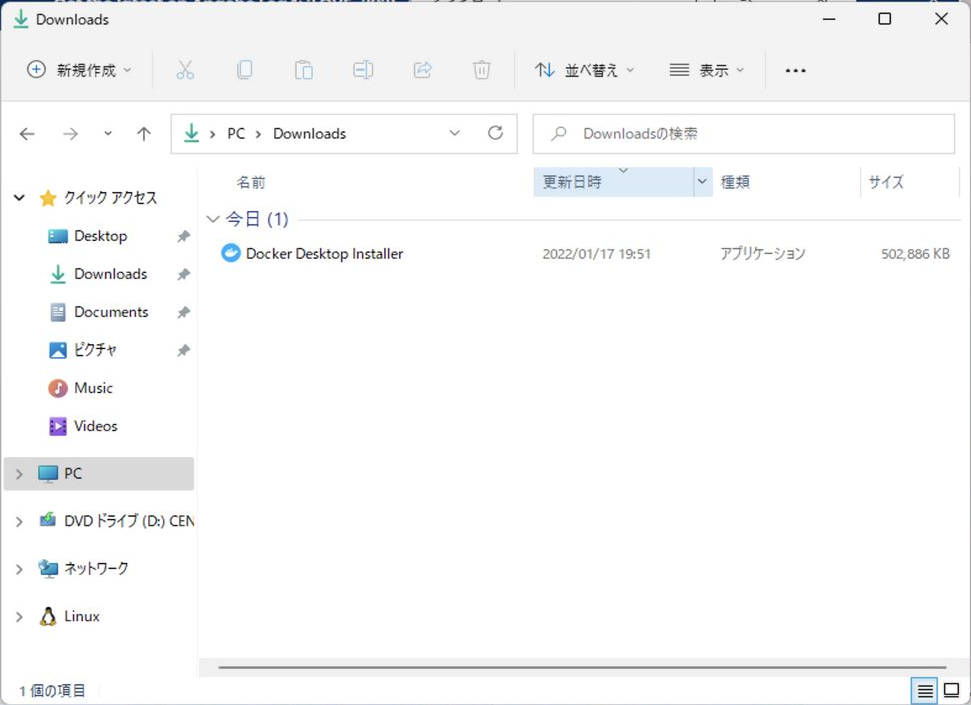Click PC in the address breadcrumb

tap(236, 134)
